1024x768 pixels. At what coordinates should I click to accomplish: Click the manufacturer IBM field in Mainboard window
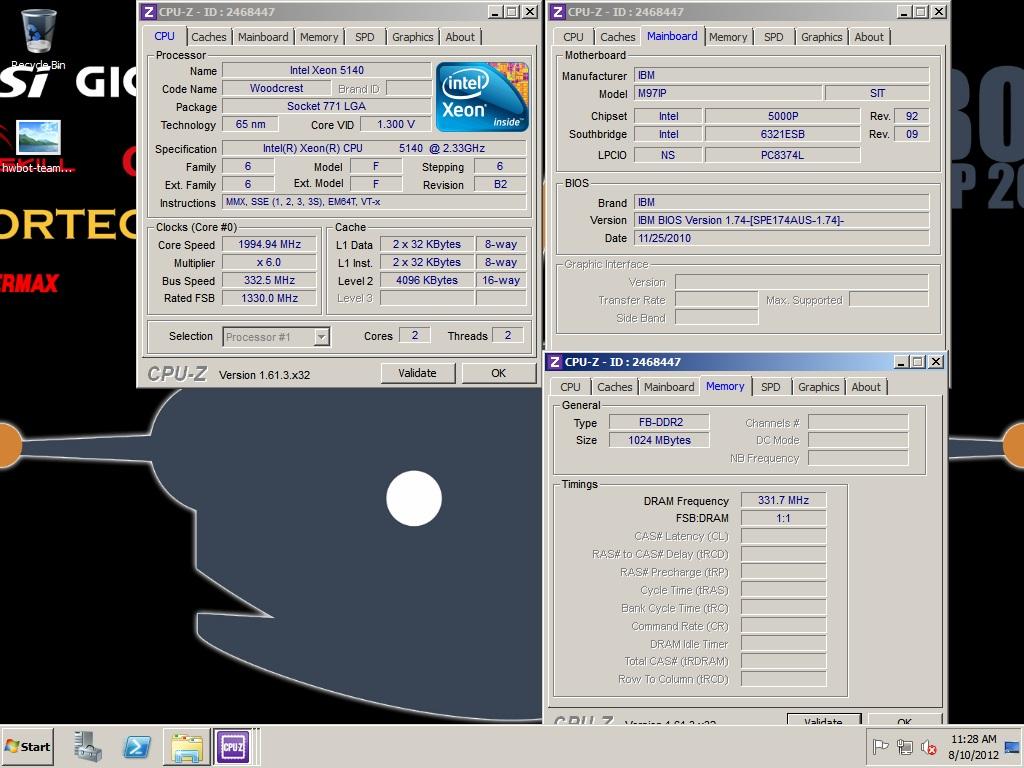[x=782, y=75]
